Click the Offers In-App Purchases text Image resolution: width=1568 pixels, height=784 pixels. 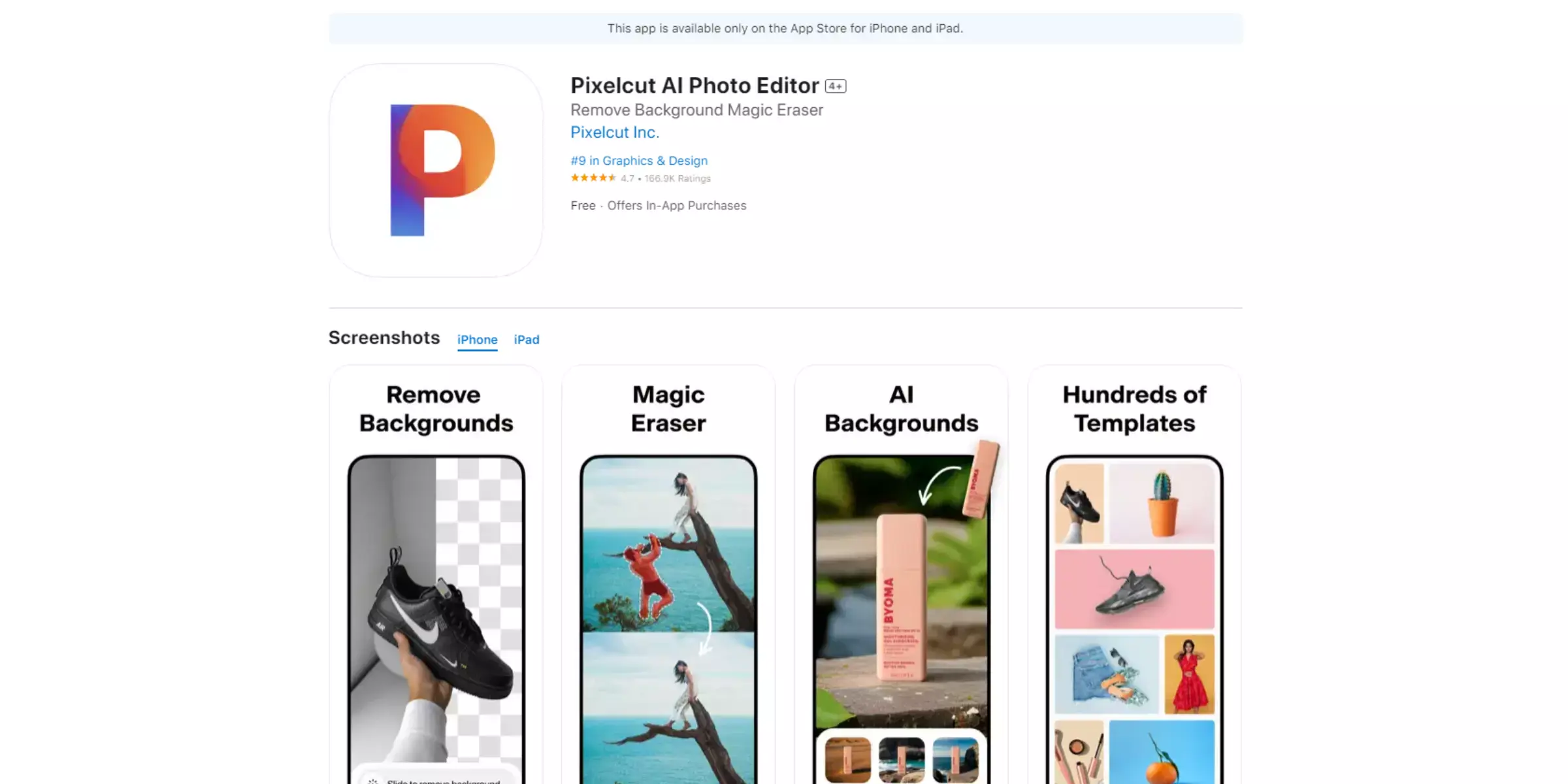tap(677, 206)
